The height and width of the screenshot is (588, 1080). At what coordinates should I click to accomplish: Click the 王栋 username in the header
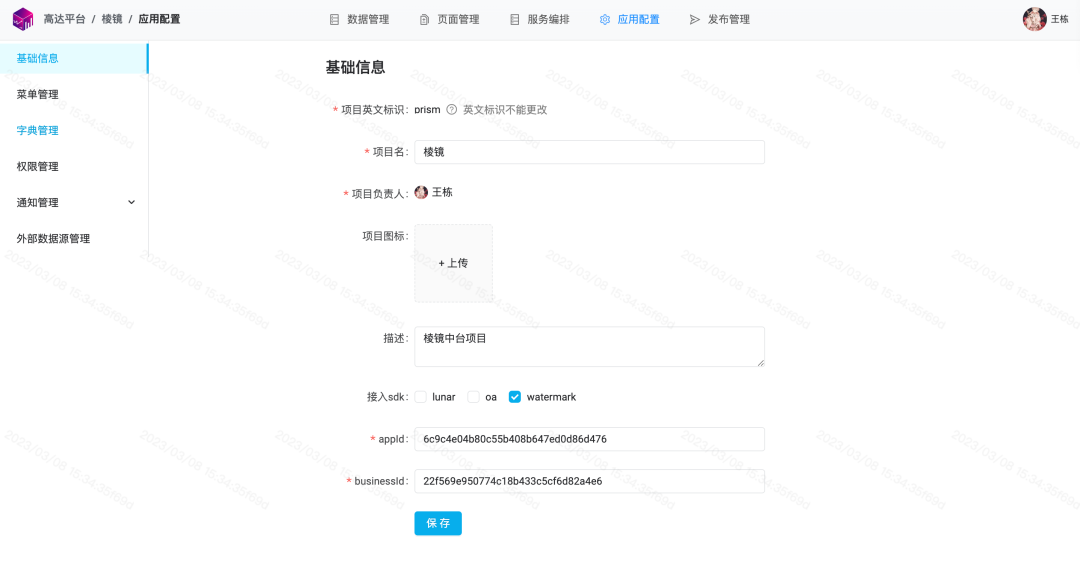pyautogui.click(x=1059, y=20)
